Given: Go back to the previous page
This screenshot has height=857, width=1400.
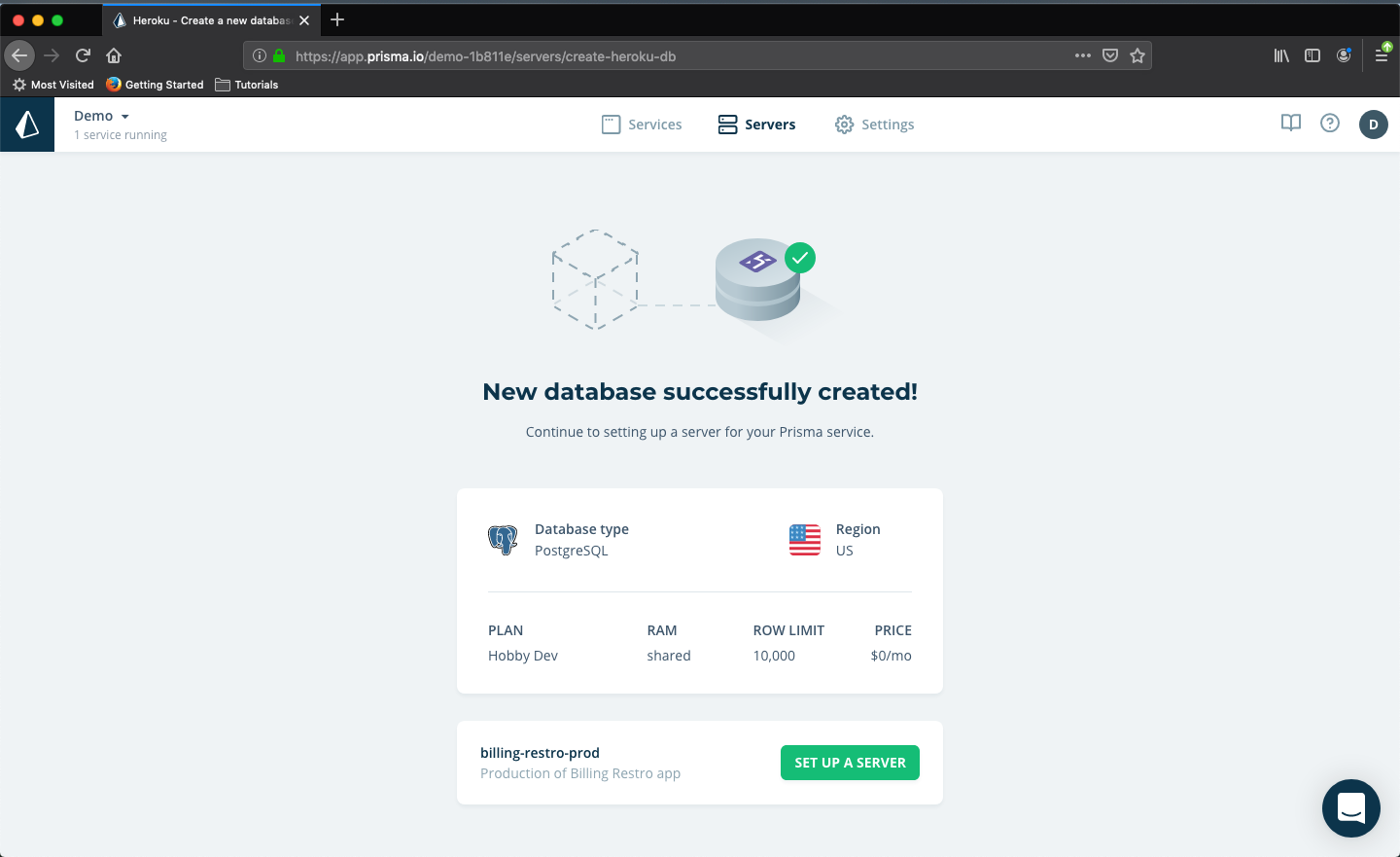Looking at the screenshot, I should click(19, 55).
